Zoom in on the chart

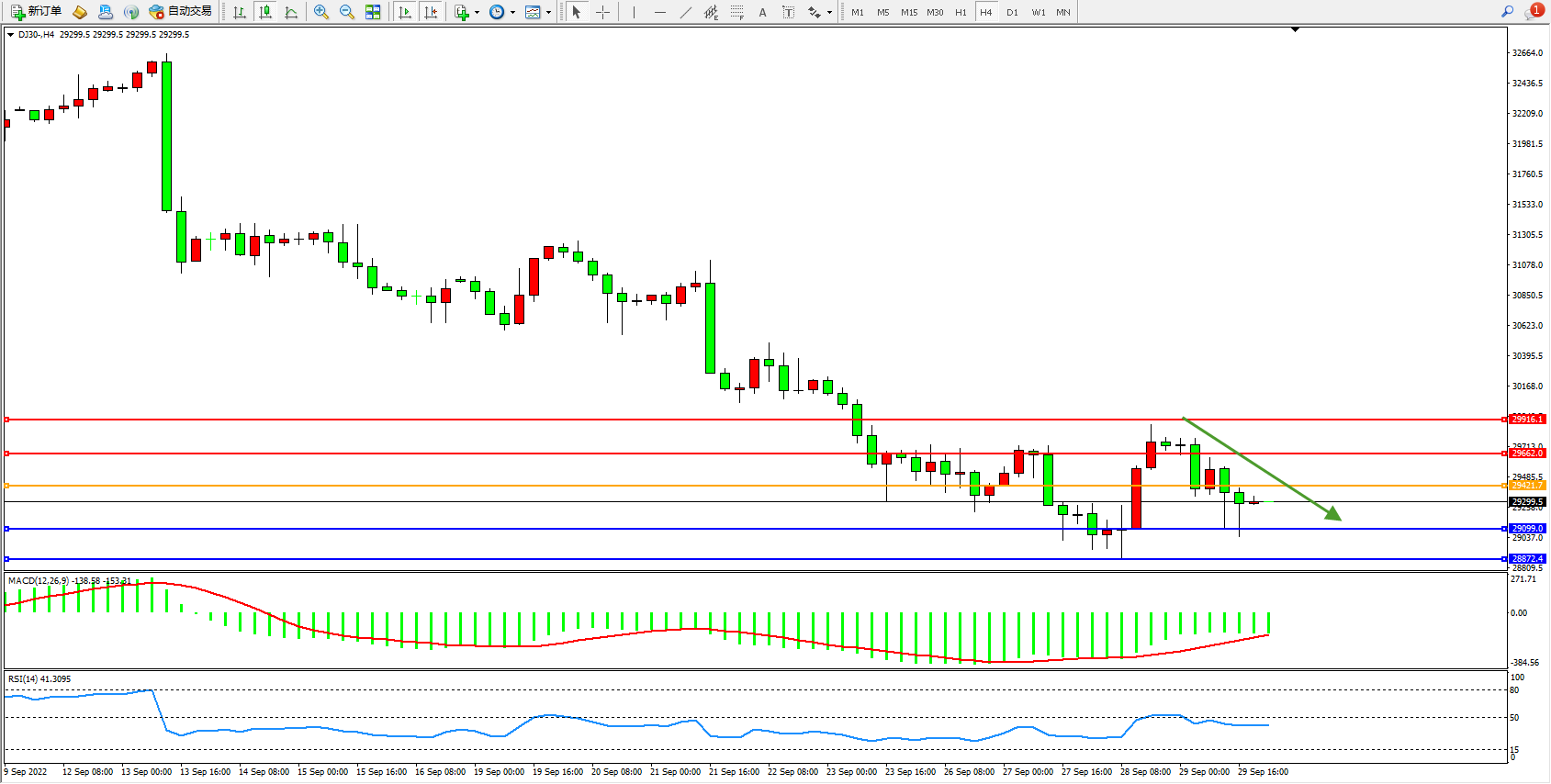pos(321,12)
